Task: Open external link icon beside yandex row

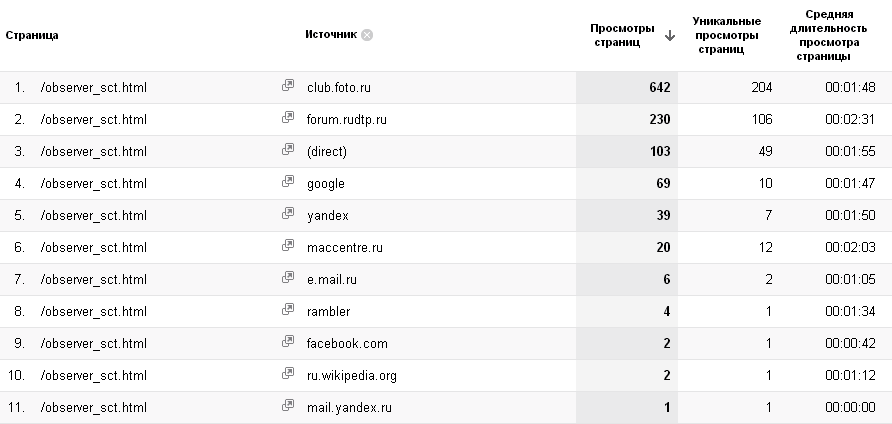Action: pyautogui.click(x=288, y=213)
